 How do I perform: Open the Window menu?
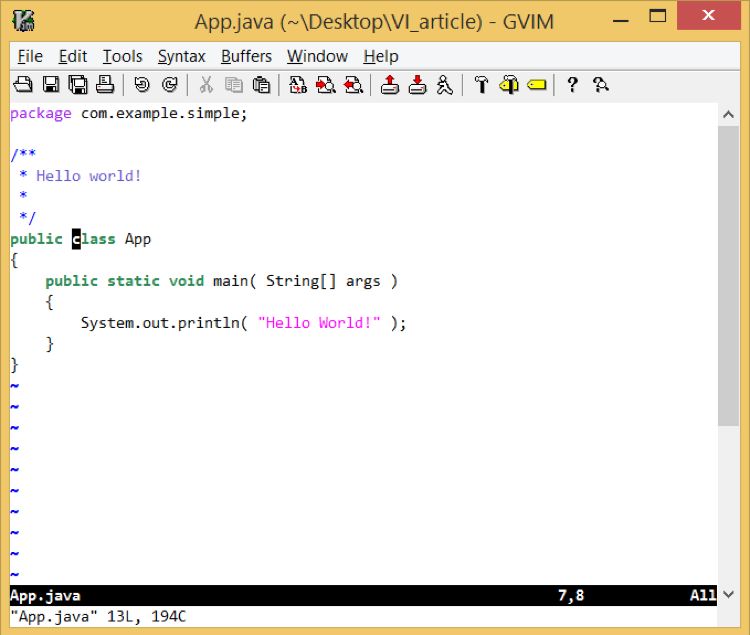317,56
